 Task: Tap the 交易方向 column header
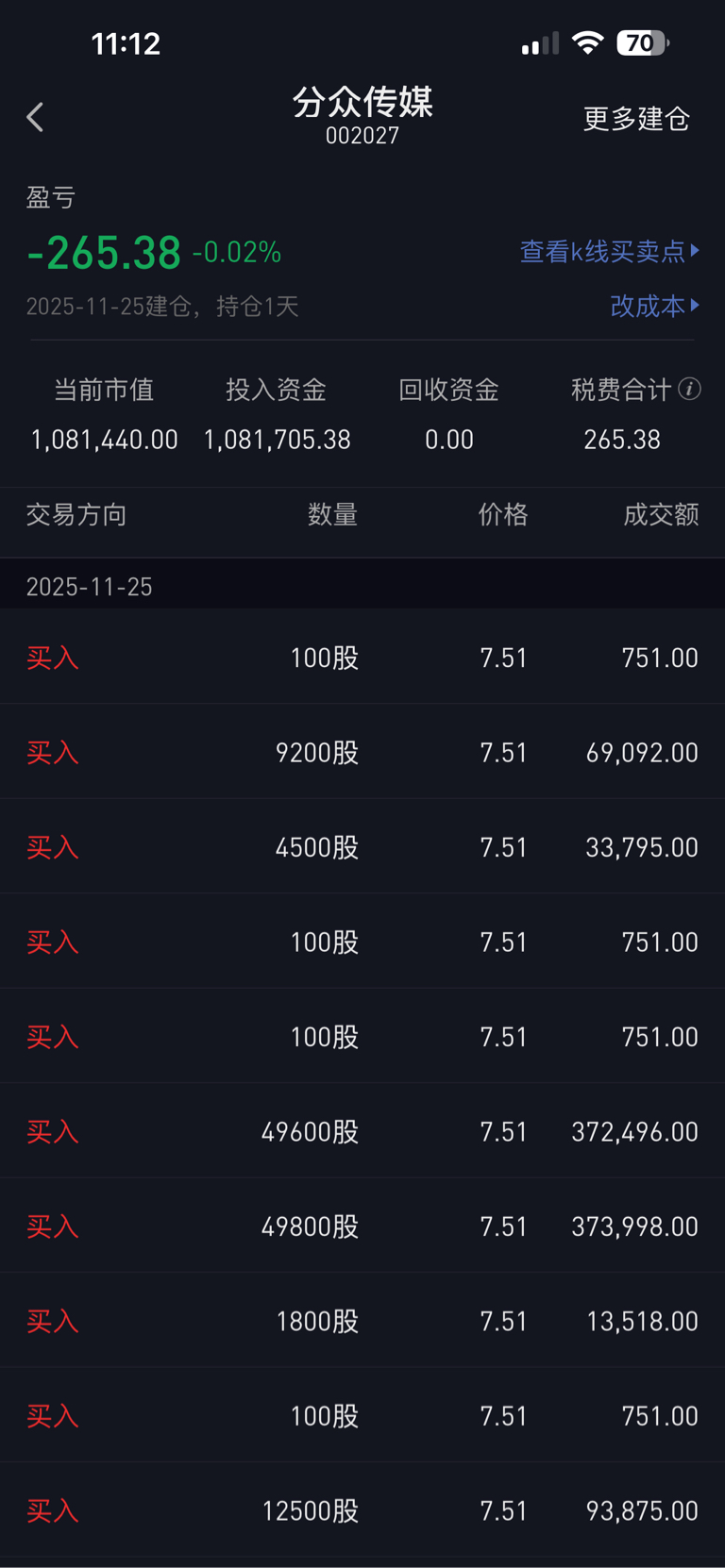pyautogui.click(x=76, y=514)
